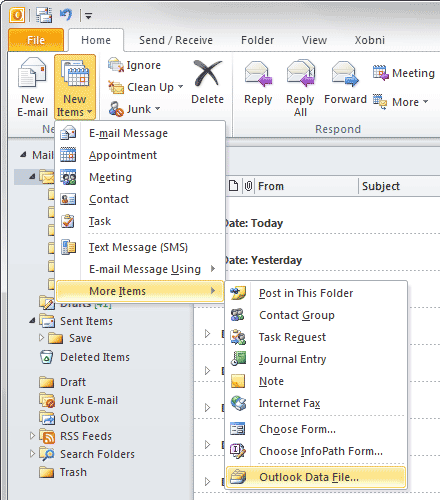
Task: Open the File tab
Action: 36,40
